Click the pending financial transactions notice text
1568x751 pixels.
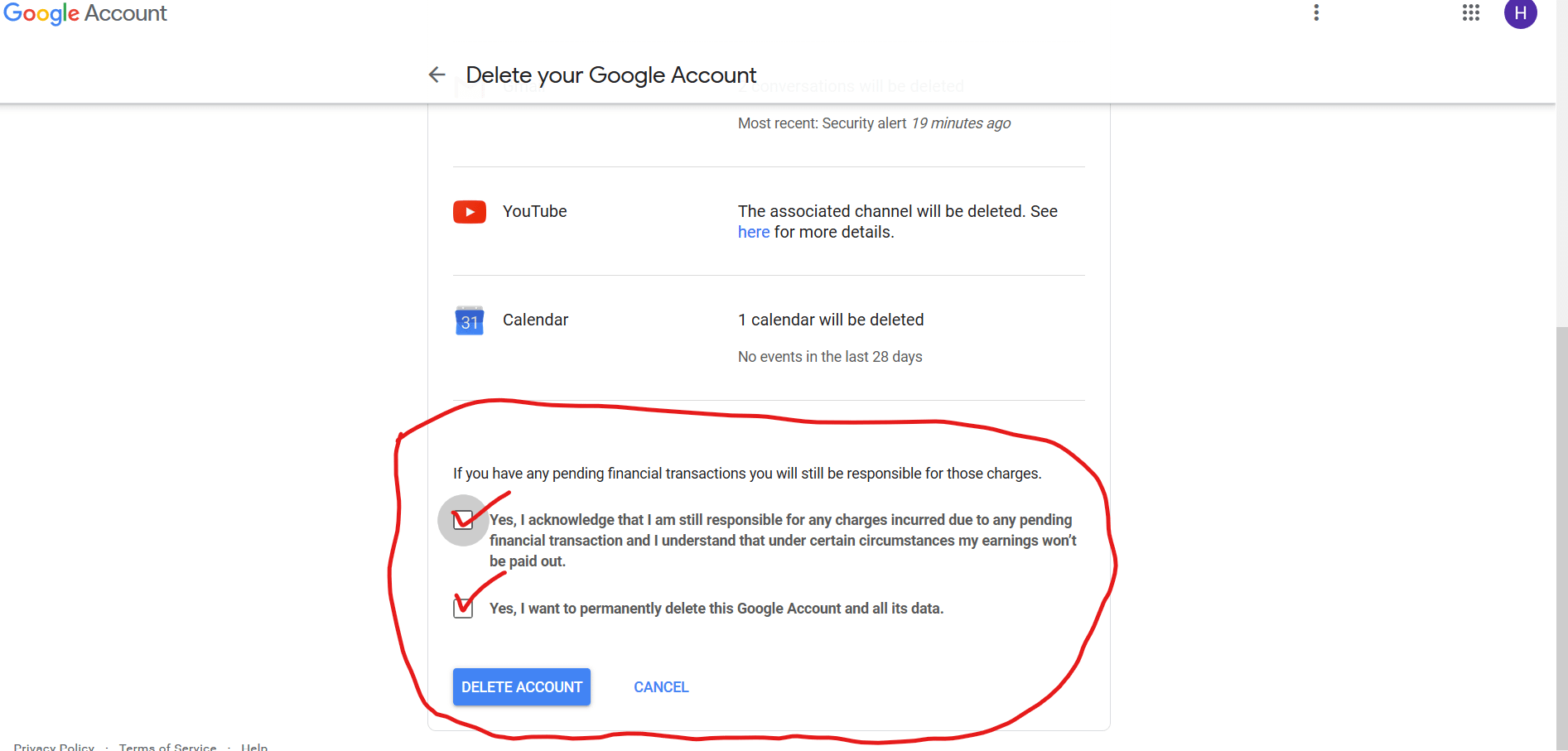(x=747, y=474)
